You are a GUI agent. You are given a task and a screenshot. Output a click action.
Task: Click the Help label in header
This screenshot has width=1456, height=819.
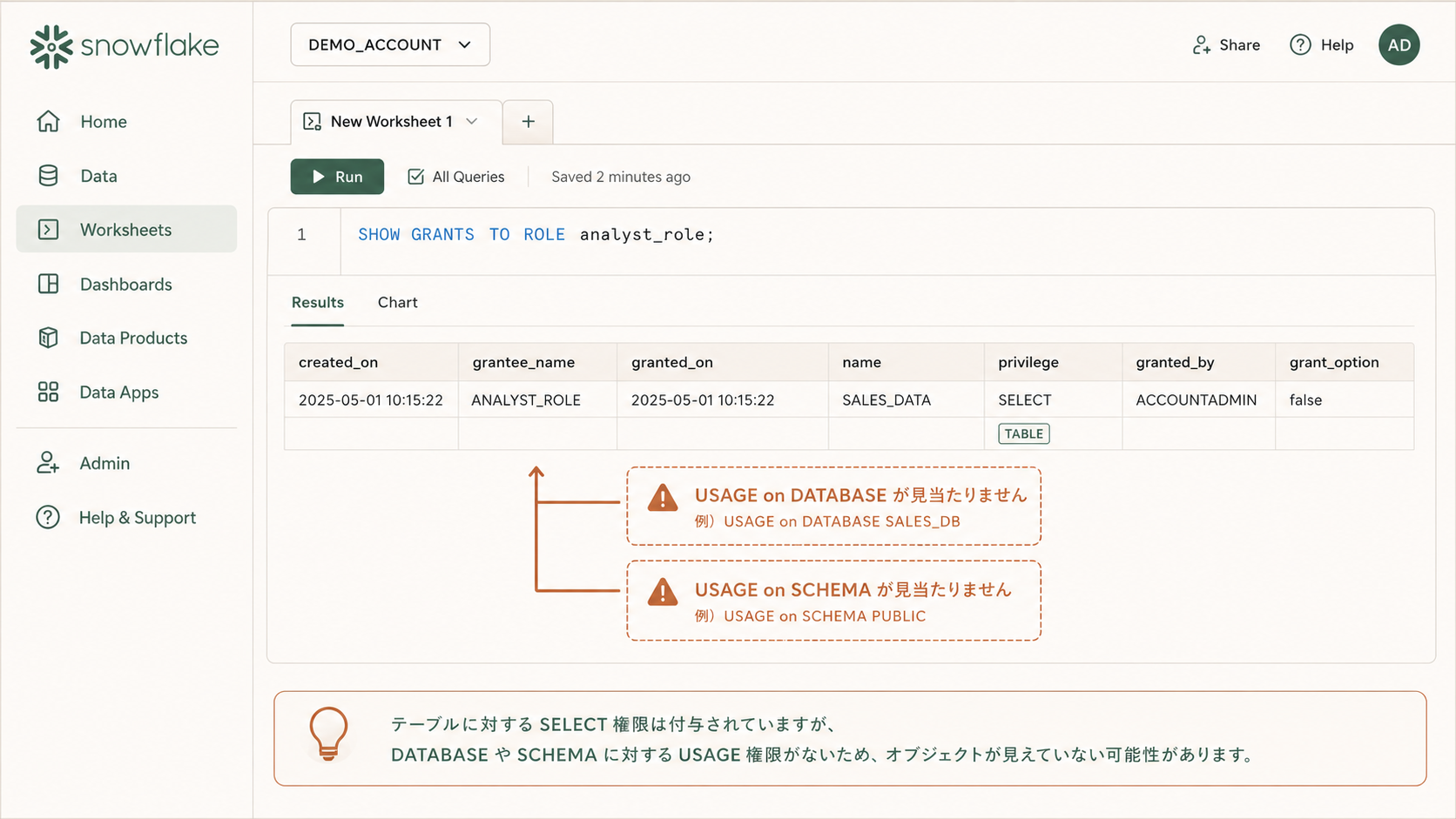pos(1338,45)
